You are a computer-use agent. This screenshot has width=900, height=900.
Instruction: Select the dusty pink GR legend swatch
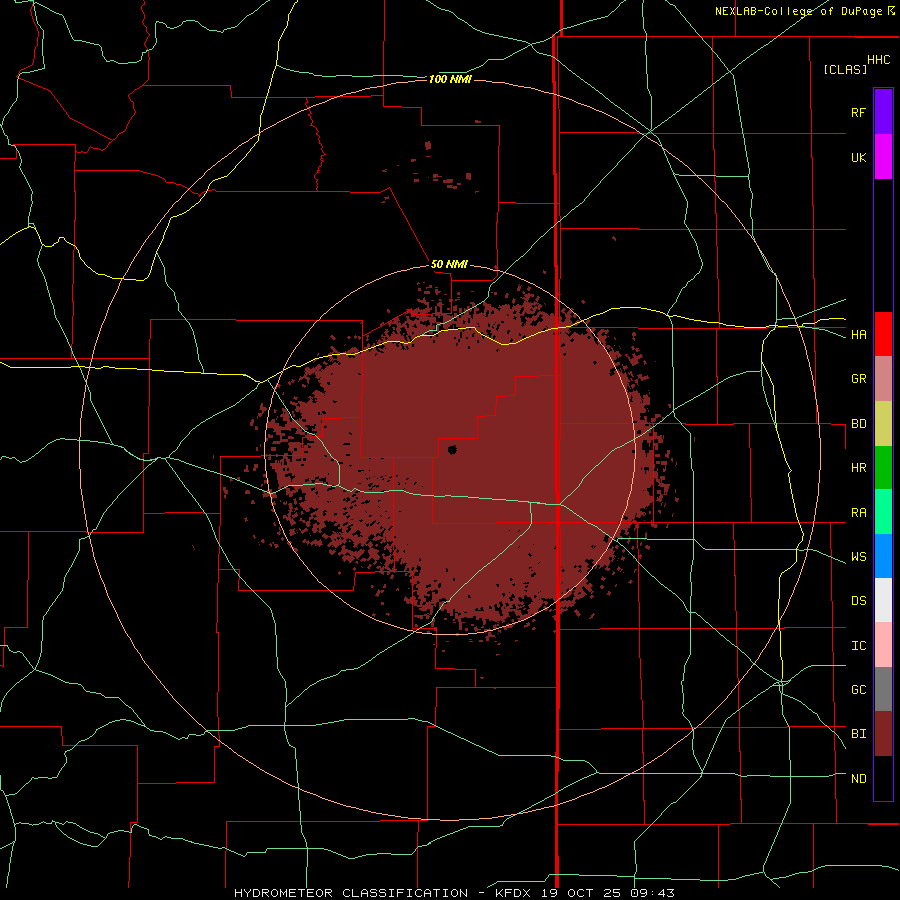click(x=883, y=379)
